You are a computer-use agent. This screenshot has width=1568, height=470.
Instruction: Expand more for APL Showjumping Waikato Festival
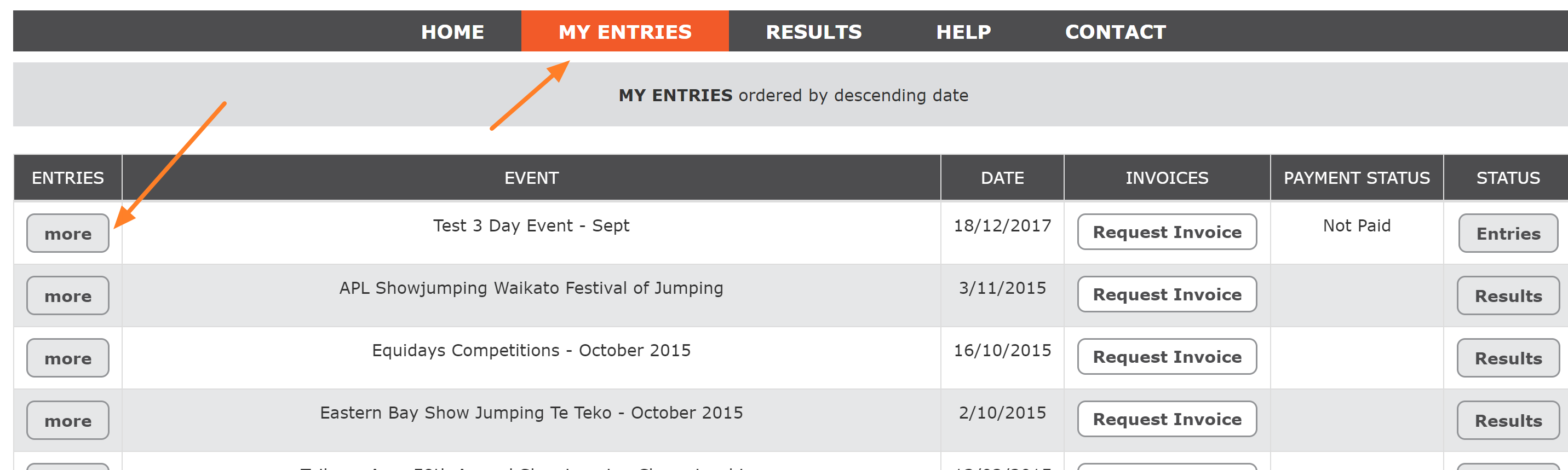(67, 296)
